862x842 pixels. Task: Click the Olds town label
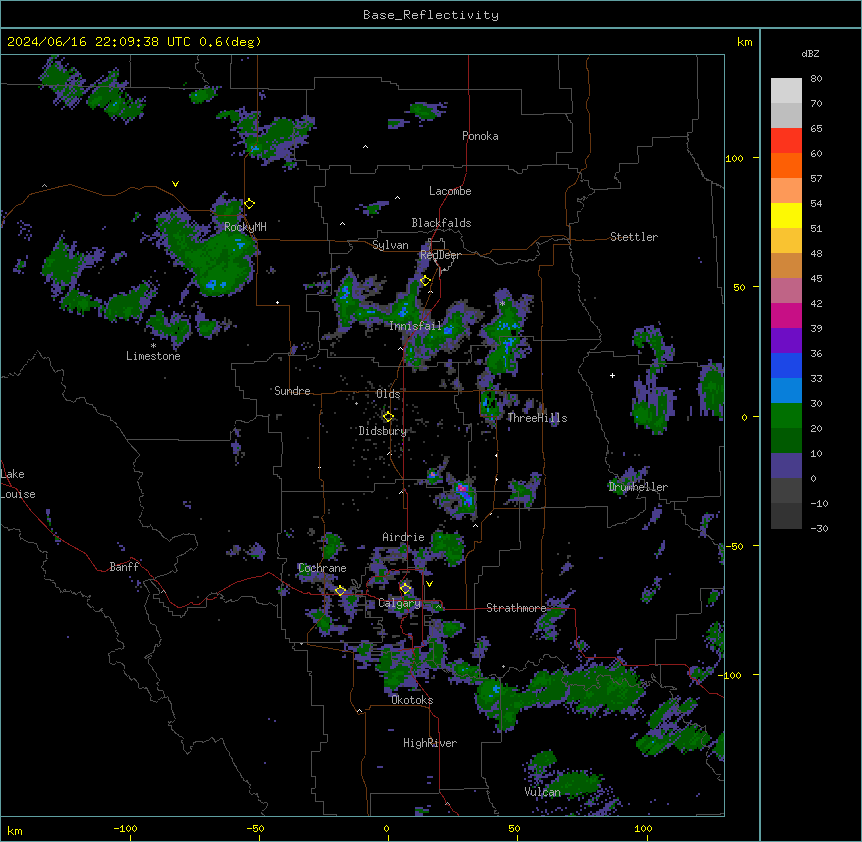point(388,394)
